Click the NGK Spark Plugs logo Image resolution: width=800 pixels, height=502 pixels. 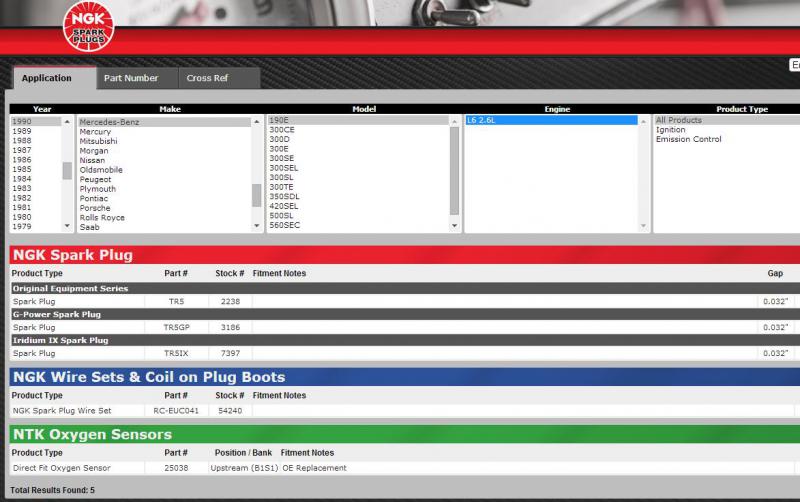pyautogui.click(x=88, y=26)
